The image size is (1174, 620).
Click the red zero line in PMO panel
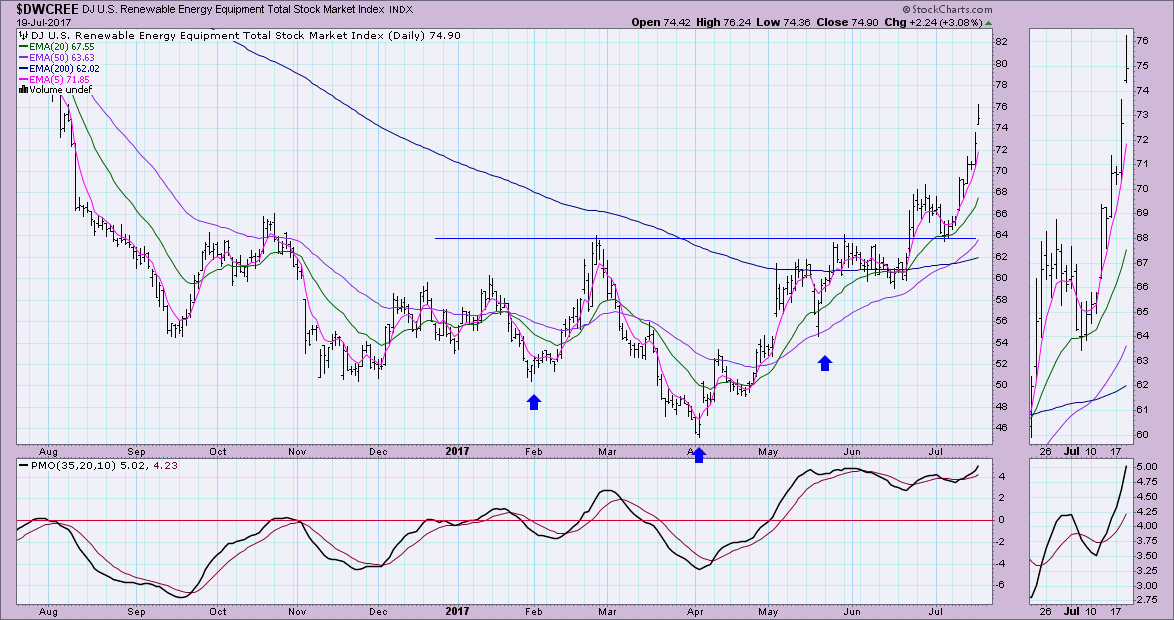point(400,520)
